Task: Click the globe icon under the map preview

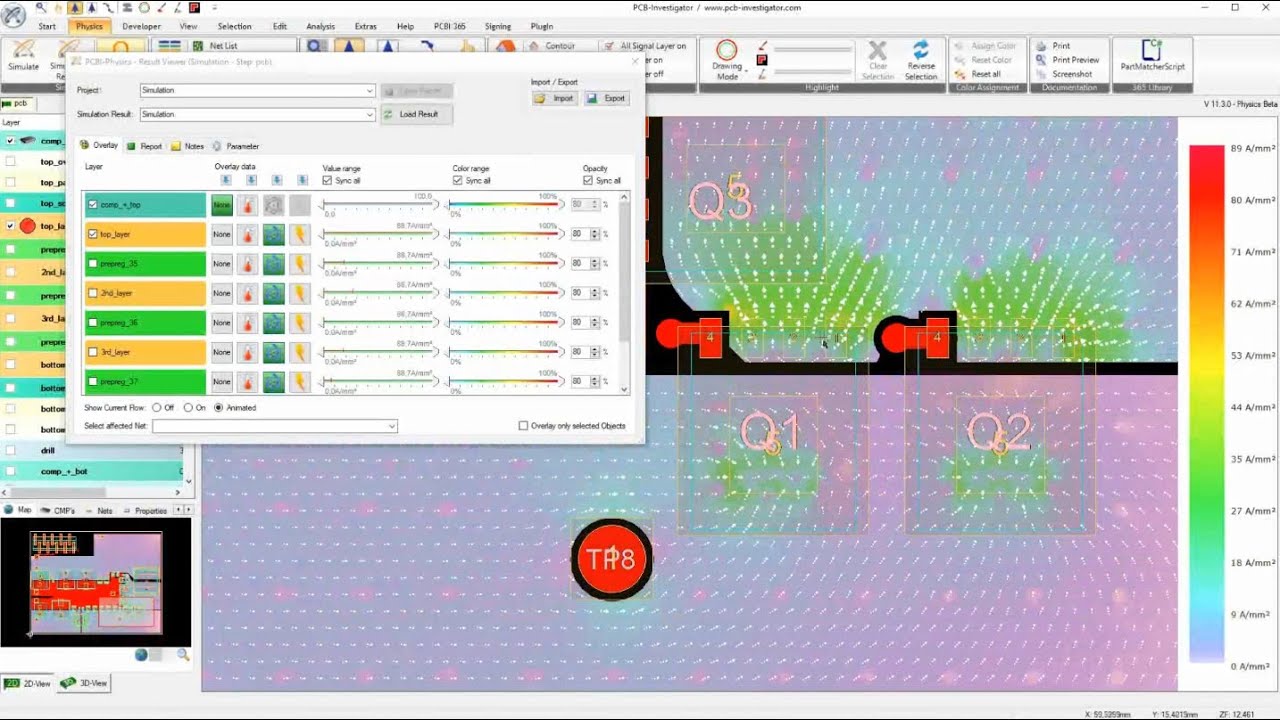Action: (x=141, y=655)
